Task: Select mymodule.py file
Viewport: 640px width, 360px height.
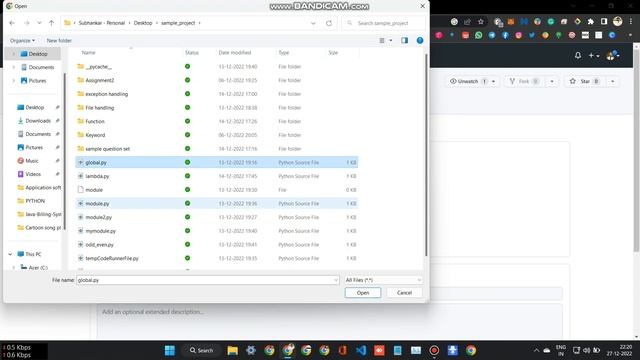Action: (x=100, y=231)
